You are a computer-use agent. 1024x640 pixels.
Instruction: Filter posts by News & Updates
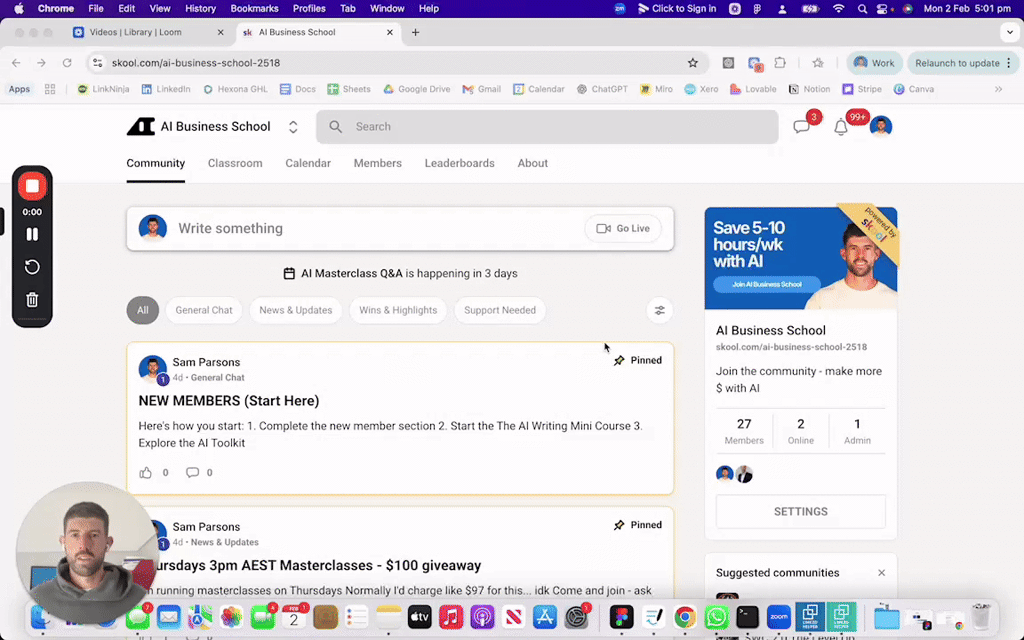click(296, 310)
